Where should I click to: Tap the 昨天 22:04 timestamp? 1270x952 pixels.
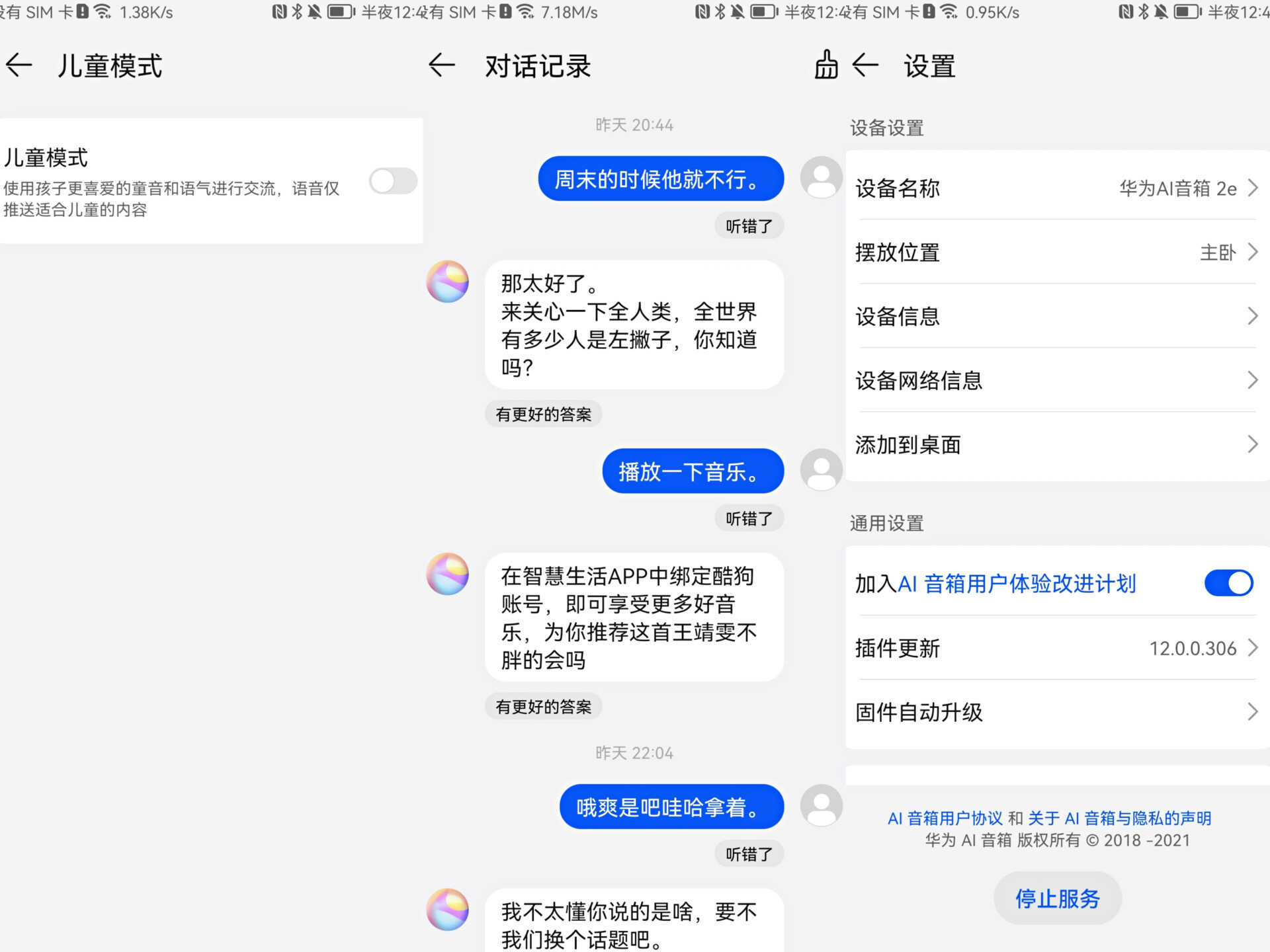[x=634, y=753]
